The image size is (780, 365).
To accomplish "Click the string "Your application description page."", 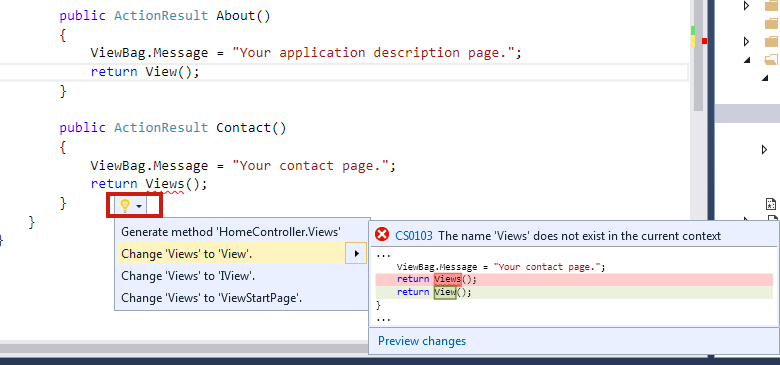I will (373, 53).
